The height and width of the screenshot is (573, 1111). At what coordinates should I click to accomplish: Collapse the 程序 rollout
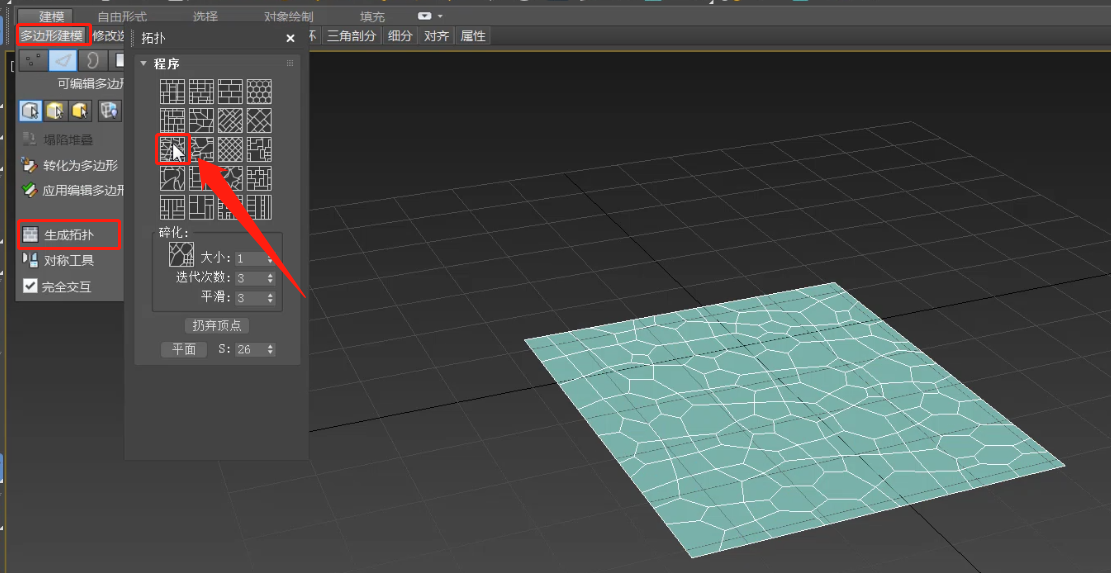(x=144, y=64)
